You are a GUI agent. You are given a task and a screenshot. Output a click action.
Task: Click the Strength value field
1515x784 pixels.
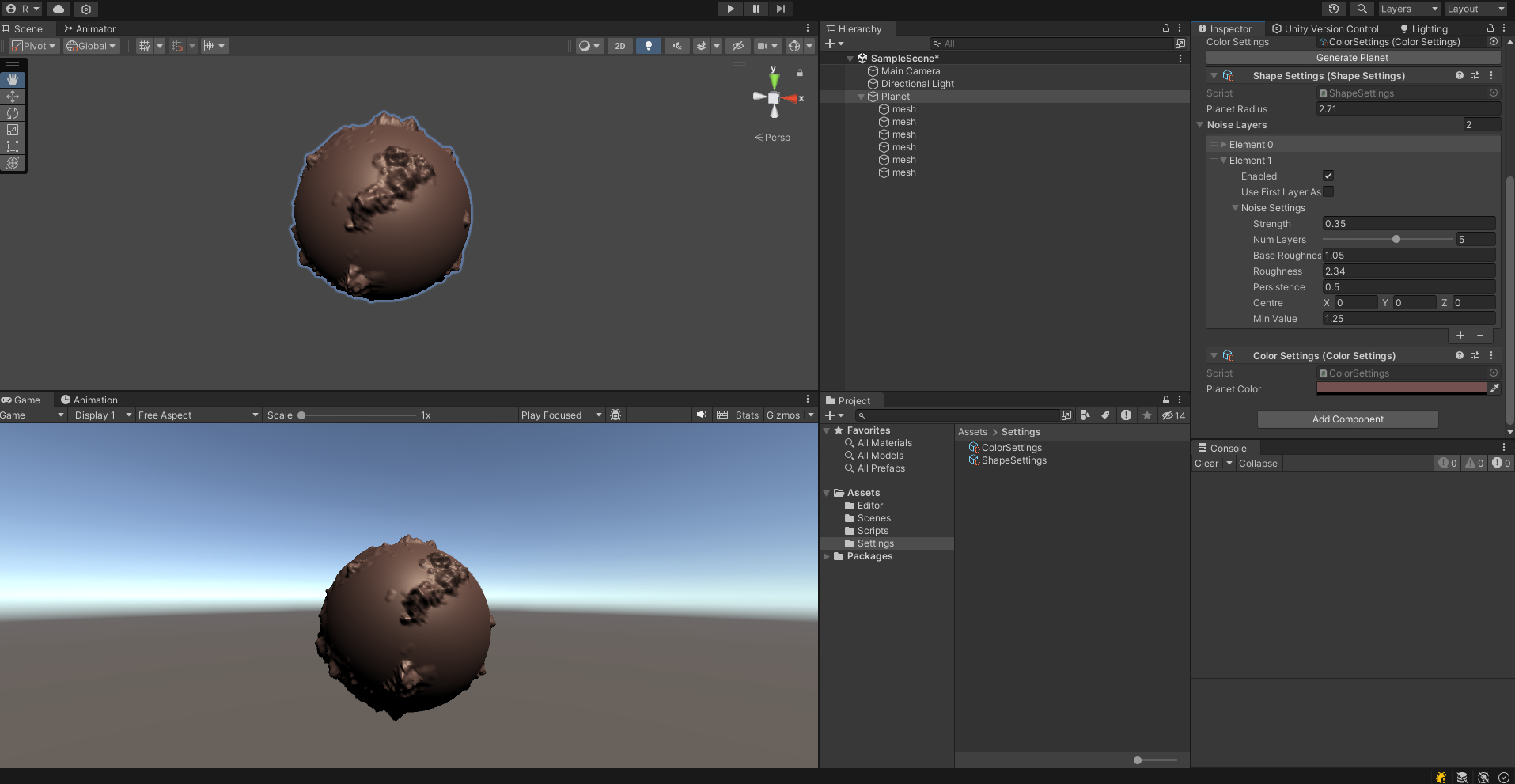coord(1409,224)
